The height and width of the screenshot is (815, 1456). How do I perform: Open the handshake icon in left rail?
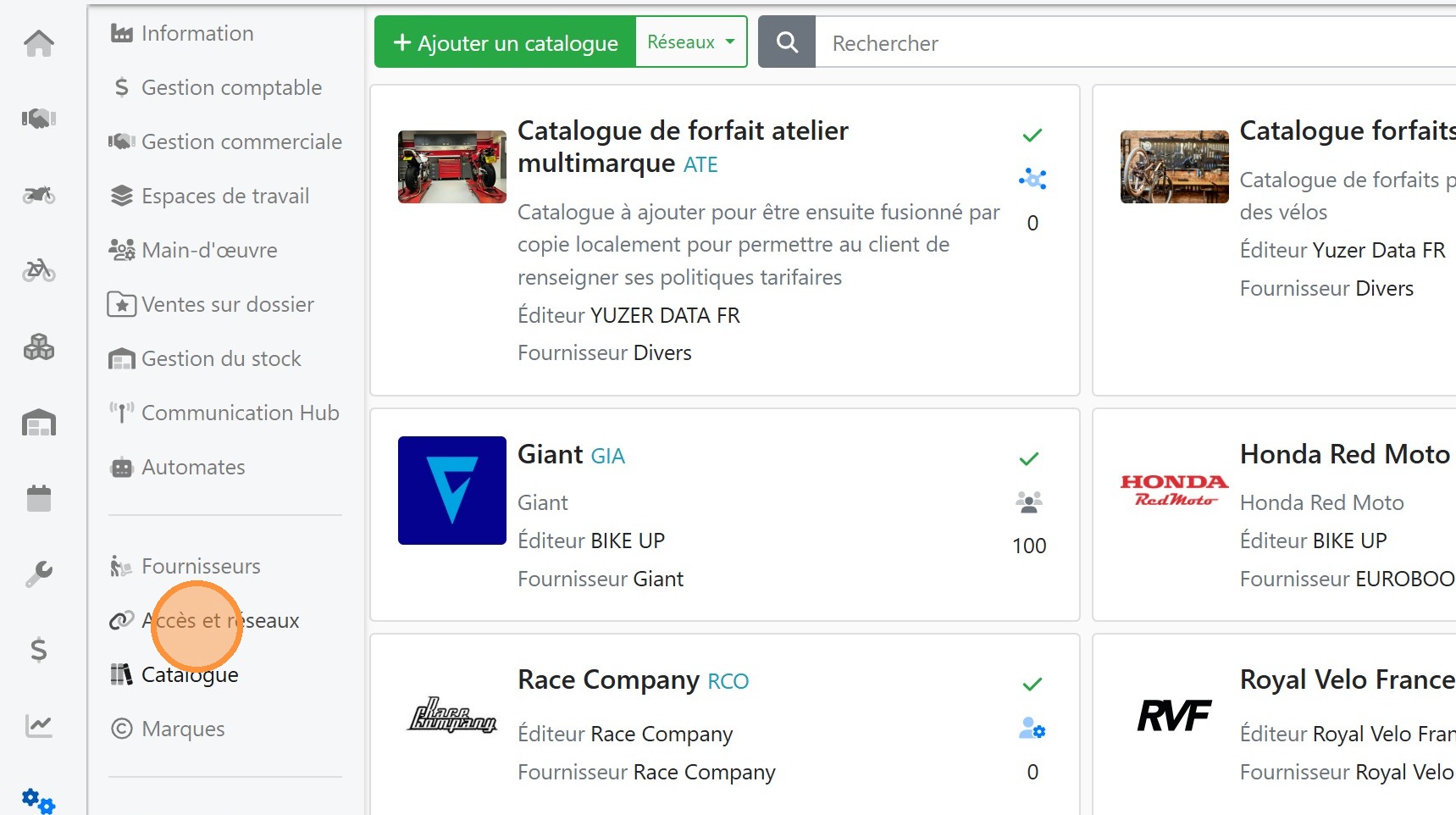(x=39, y=118)
